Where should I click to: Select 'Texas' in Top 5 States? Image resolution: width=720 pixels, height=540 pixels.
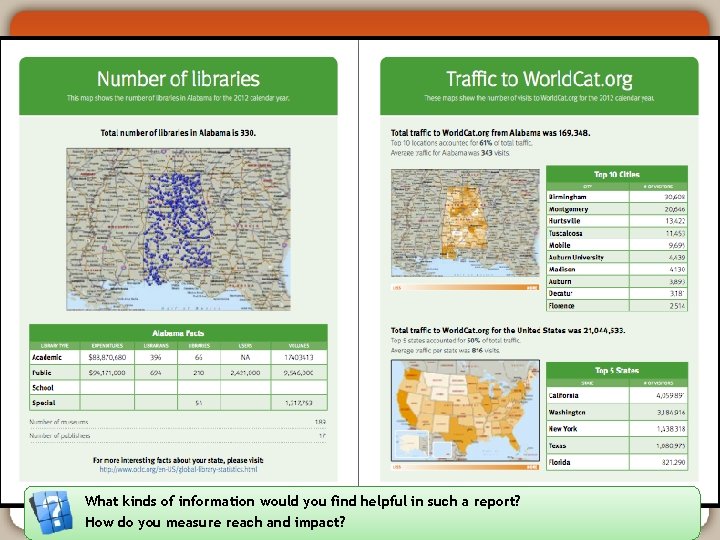pyautogui.click(x=557, y=445)
